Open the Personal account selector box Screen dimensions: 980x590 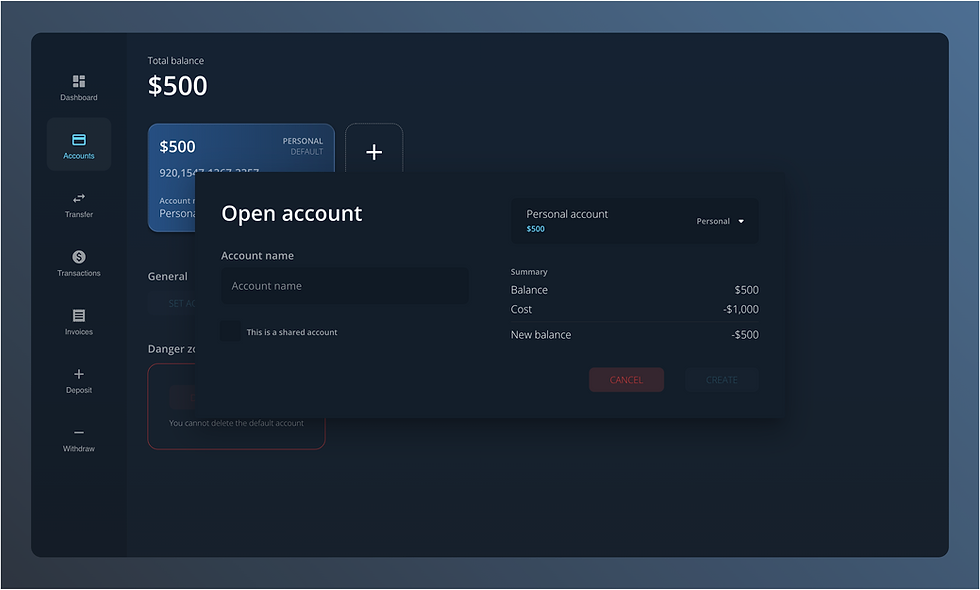coord(634,221)
